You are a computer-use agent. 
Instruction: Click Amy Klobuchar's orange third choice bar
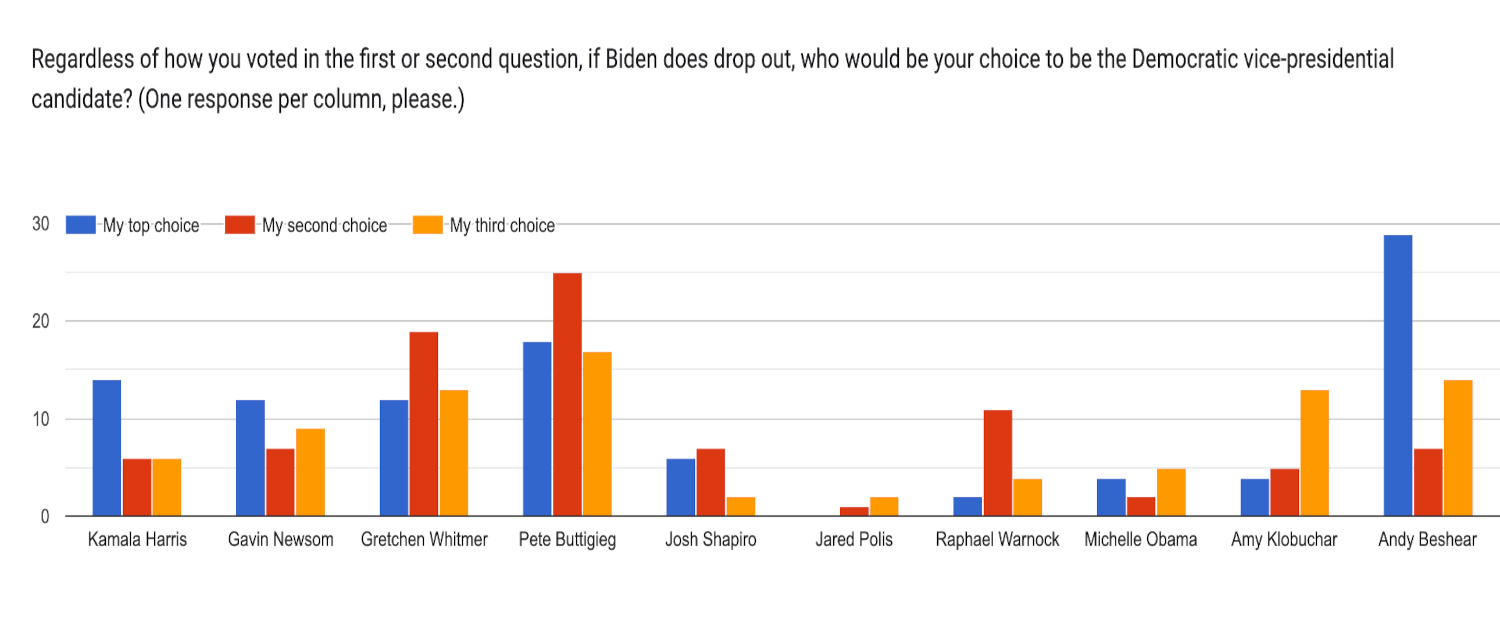(1314, 453)
